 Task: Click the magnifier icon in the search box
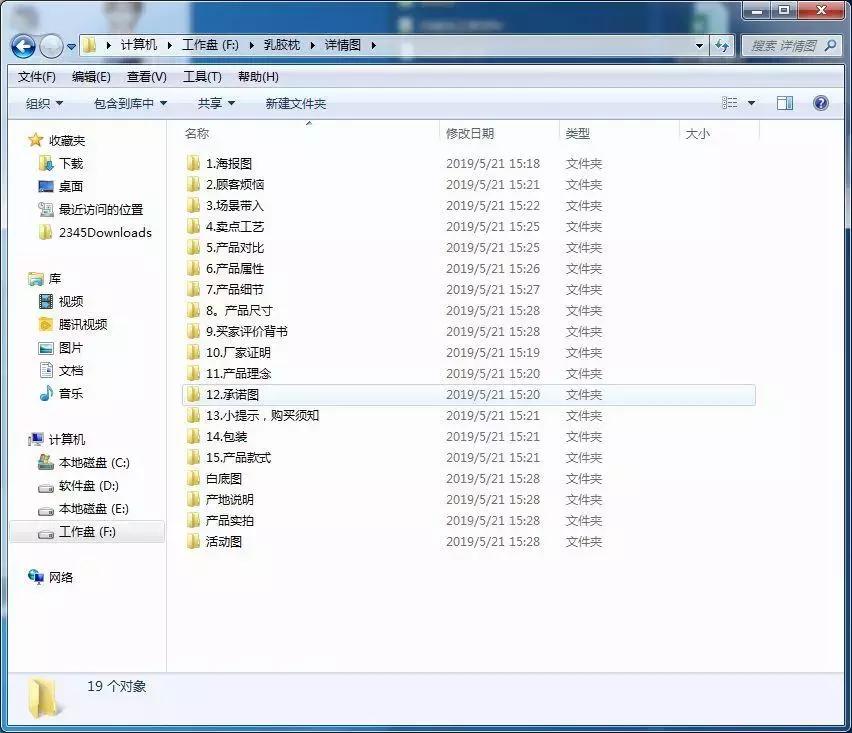click(x=830, y=46)
